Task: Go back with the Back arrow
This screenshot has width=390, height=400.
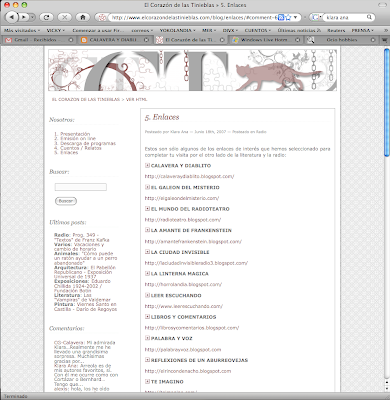Action: click(x=12, y=17)
